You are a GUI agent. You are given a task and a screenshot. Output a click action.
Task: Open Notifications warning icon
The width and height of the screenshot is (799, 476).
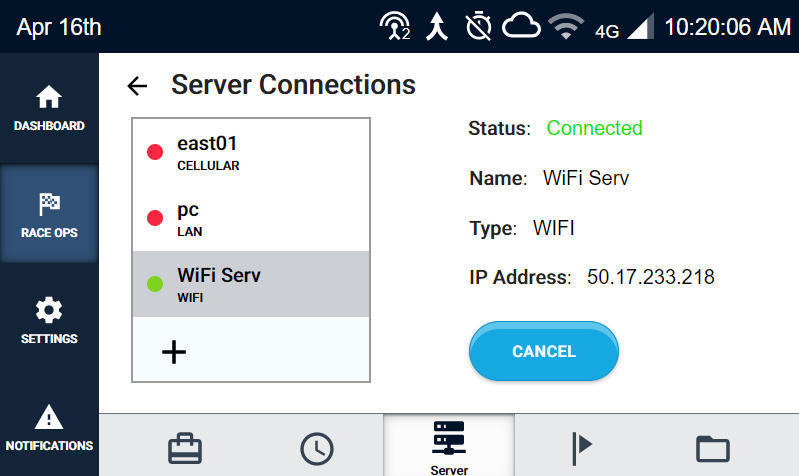point(49,427)
